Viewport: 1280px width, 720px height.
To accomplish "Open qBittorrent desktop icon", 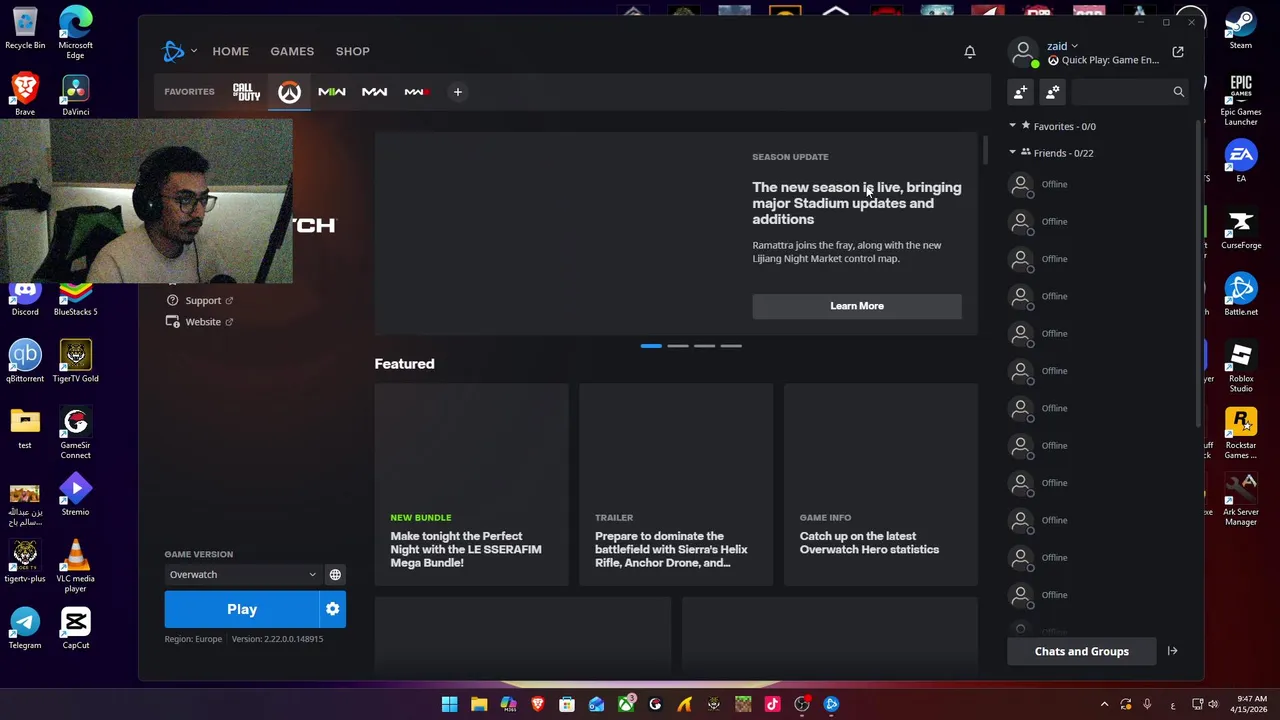I will point(25,361).
